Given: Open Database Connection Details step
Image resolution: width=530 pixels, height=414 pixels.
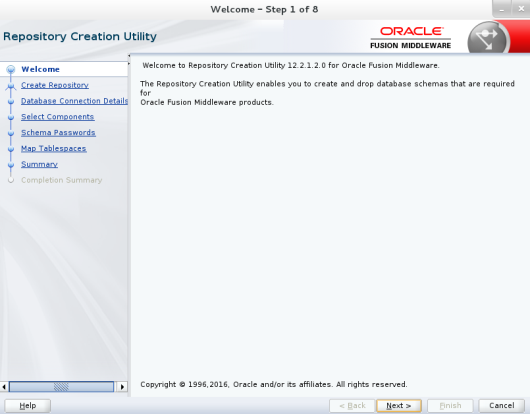Looking at the screenshot, I should (74, 101).
